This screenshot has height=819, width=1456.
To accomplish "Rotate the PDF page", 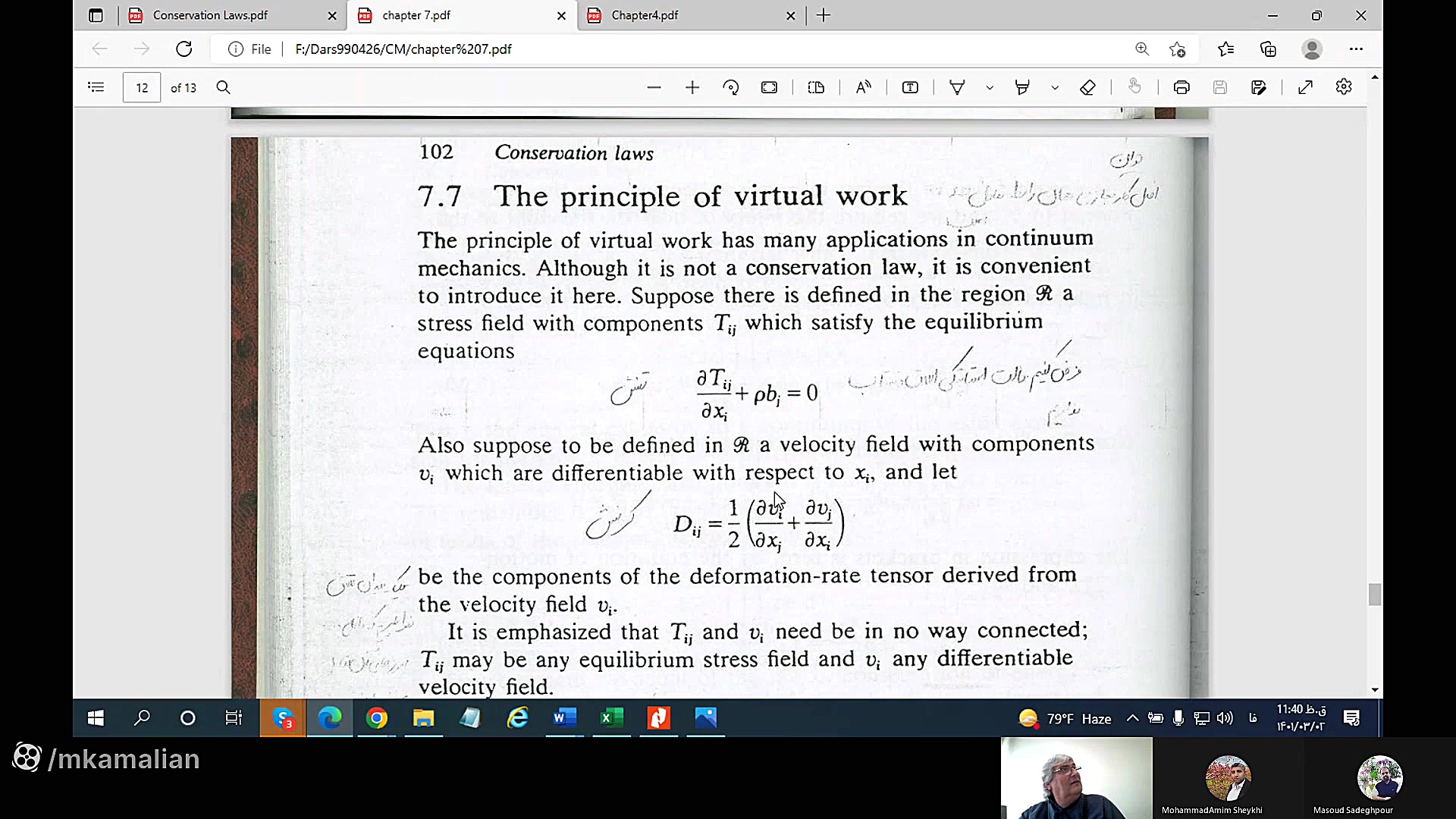I will pos(731,88).
